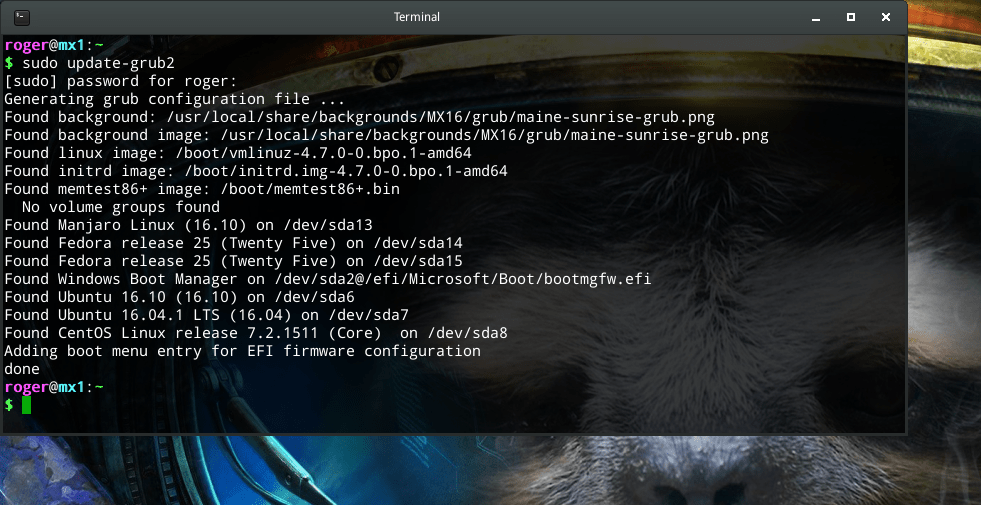Image resolution: width=981 pixels, height=505 pixels.
Task: Click the Windows Boot Manager bootmgfw.efi line
Action: [328, 279]
